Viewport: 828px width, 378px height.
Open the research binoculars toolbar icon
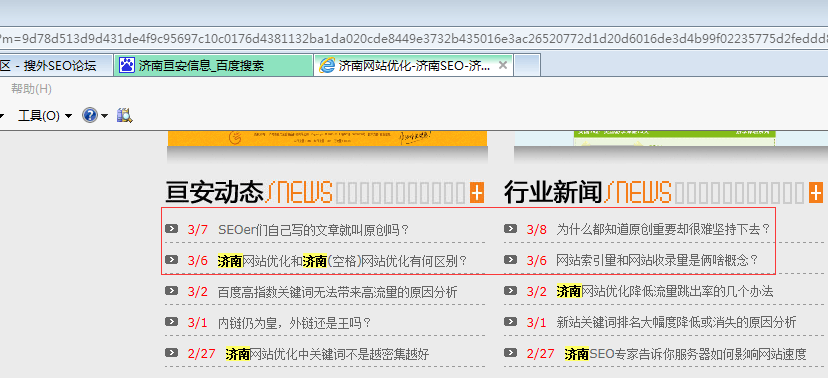click(125, 115)
